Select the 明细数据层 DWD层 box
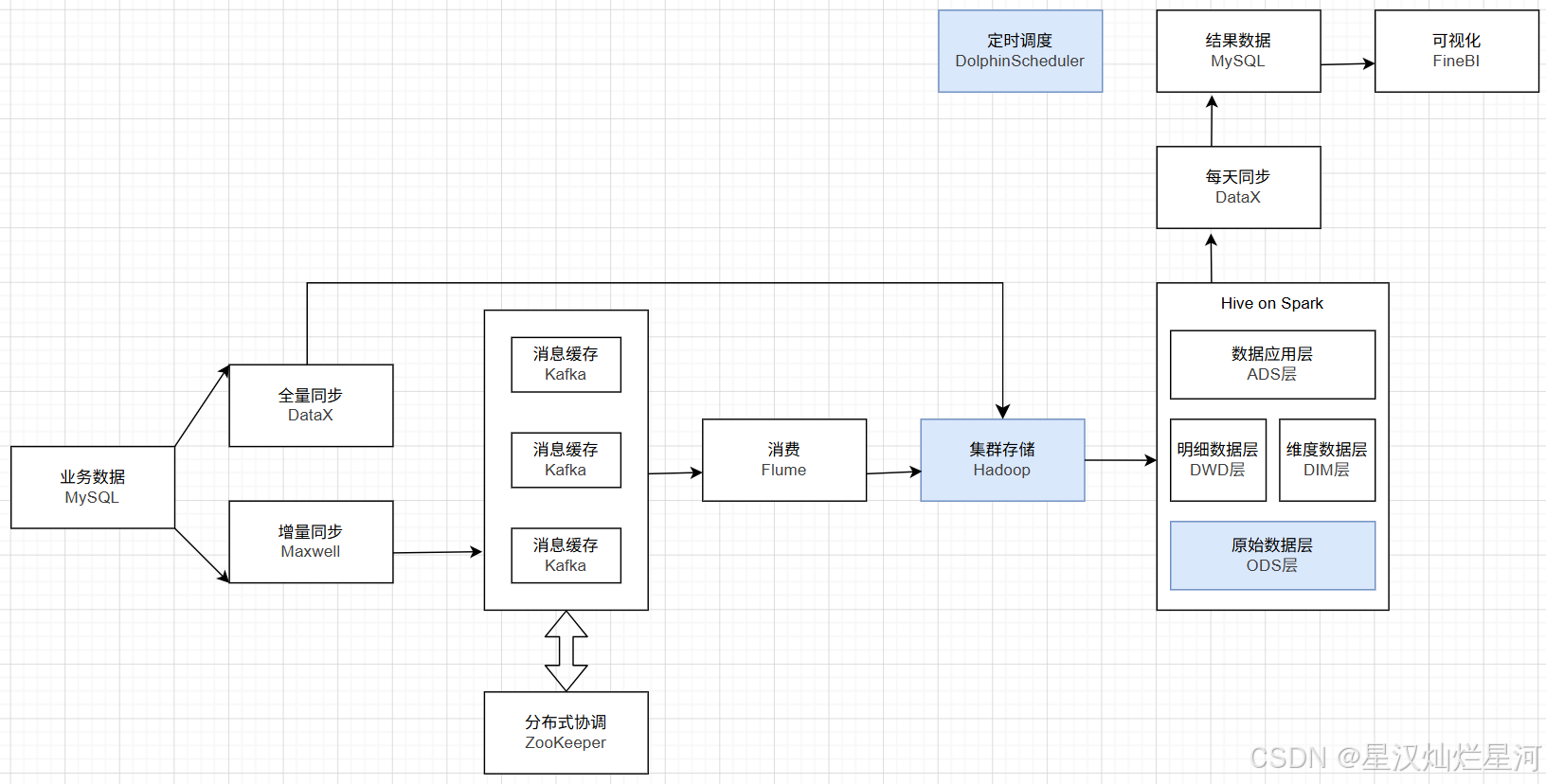This screenshot has width=1546, height=784. [1218, 460]
